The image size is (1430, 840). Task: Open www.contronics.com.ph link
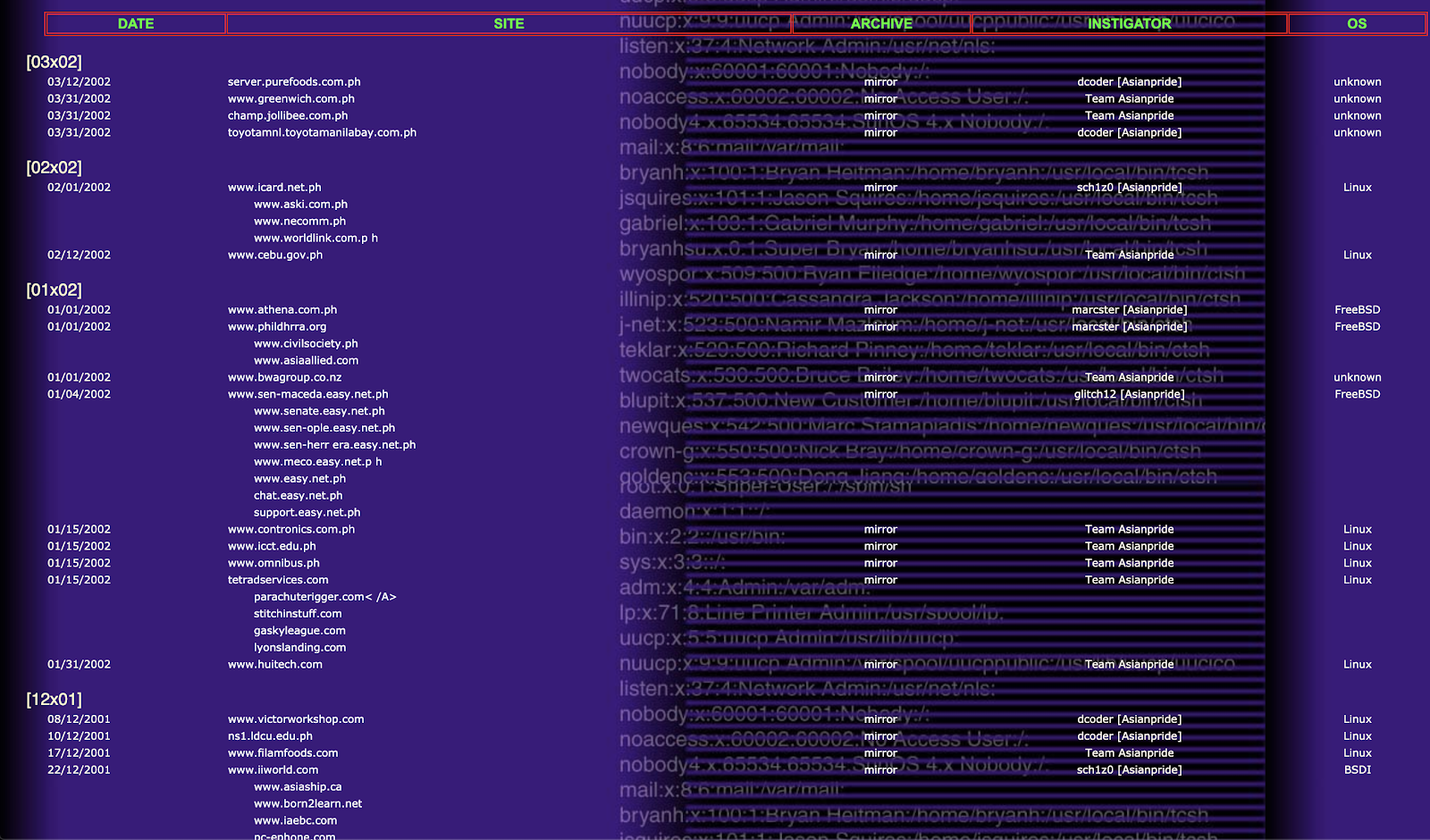pos(291,530)
